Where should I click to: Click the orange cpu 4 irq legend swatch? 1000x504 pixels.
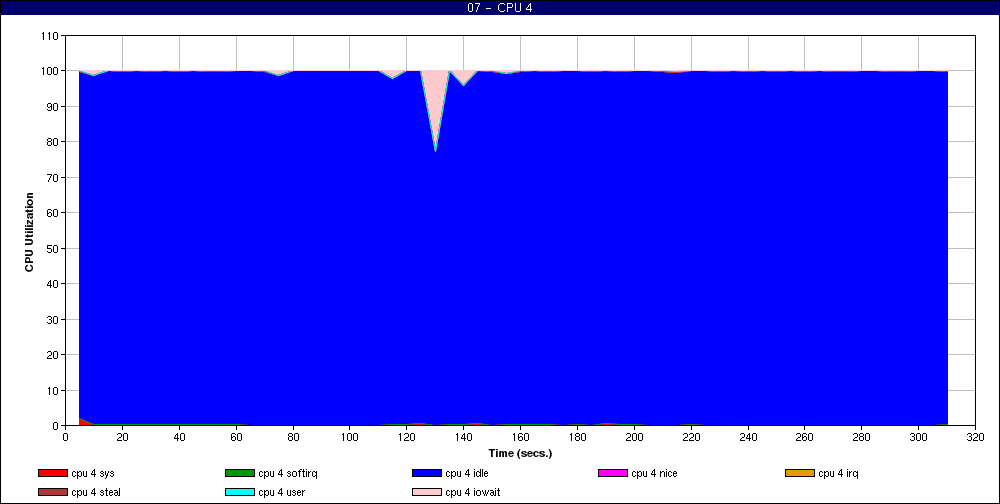pyautogui.click(x=800, y=473)
